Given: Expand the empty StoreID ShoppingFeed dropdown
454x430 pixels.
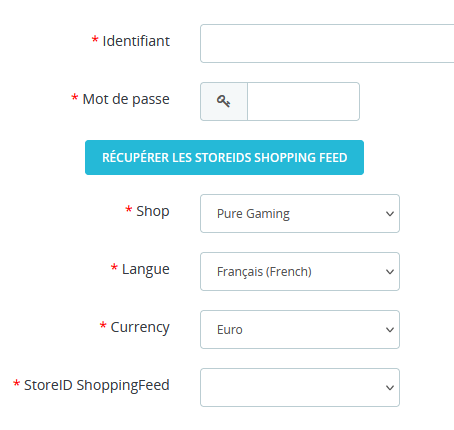Looking at the screenshot, I should coord(300,387).
